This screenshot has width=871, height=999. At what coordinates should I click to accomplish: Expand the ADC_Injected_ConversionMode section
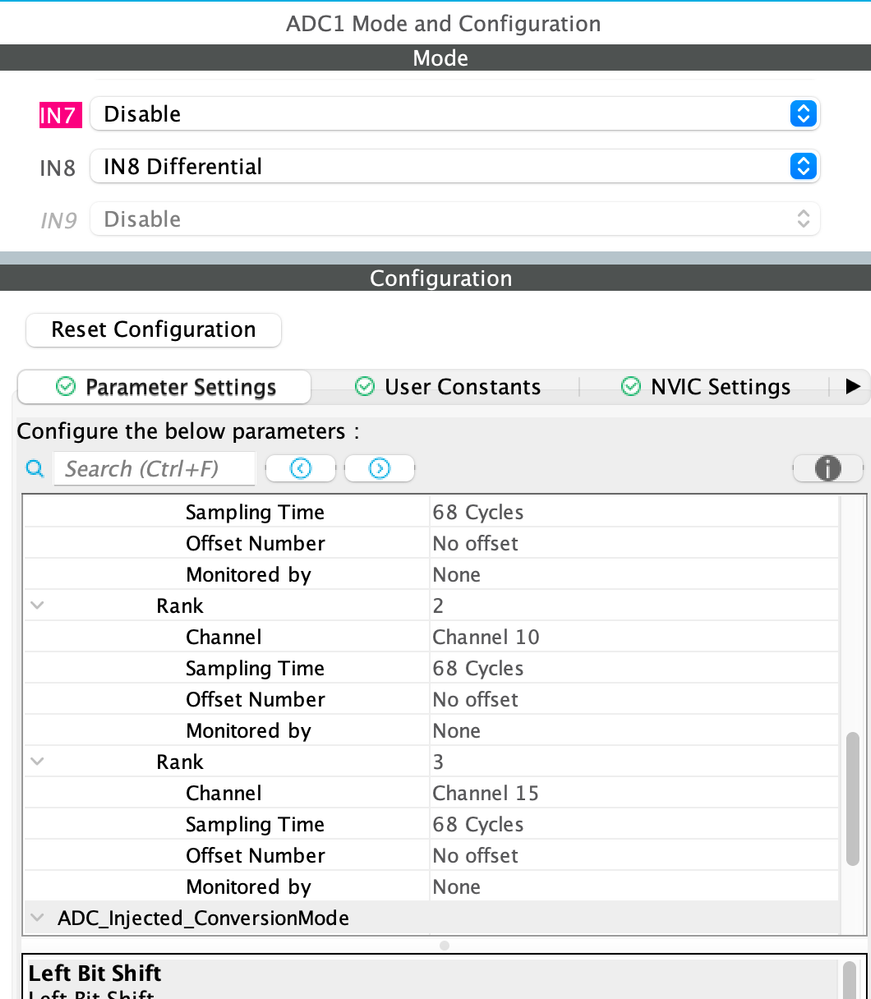click(37, 917)
